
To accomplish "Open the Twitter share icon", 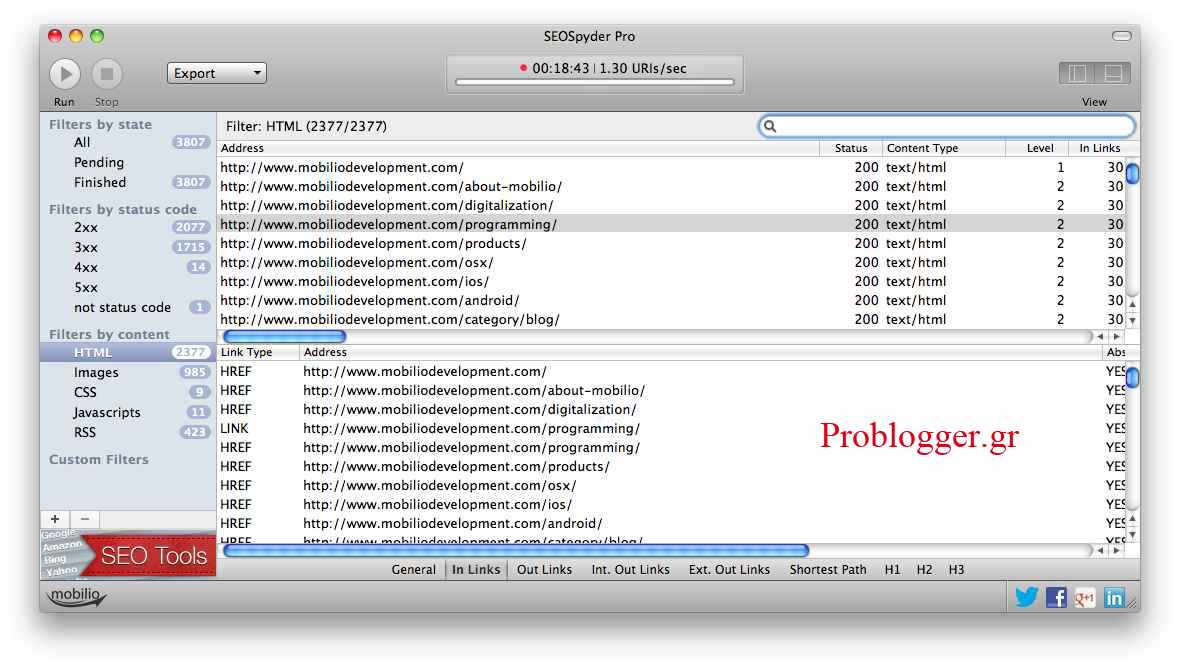I will pos(1026,597).
